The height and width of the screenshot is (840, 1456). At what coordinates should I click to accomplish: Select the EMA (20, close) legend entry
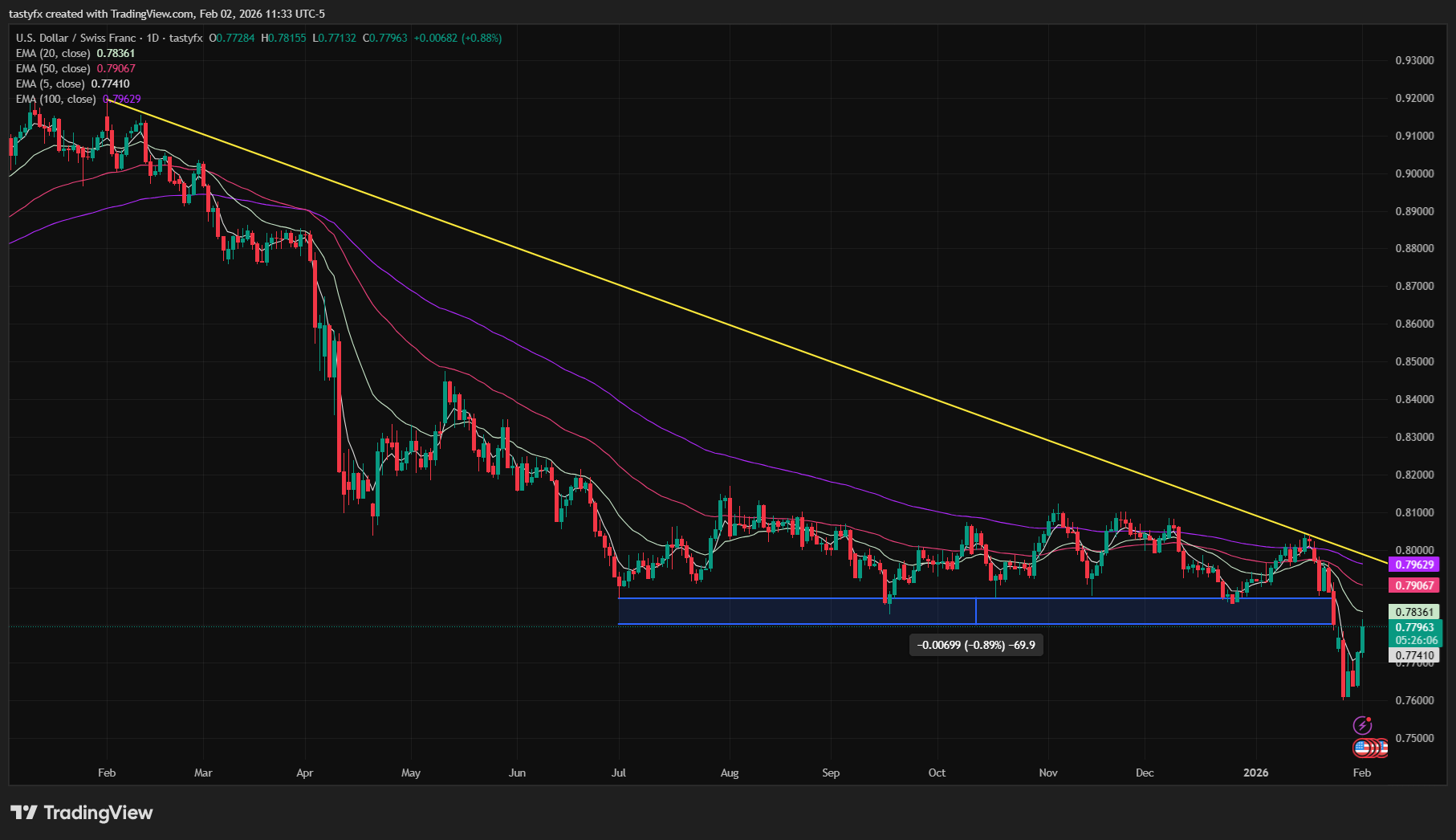[53, 52]
